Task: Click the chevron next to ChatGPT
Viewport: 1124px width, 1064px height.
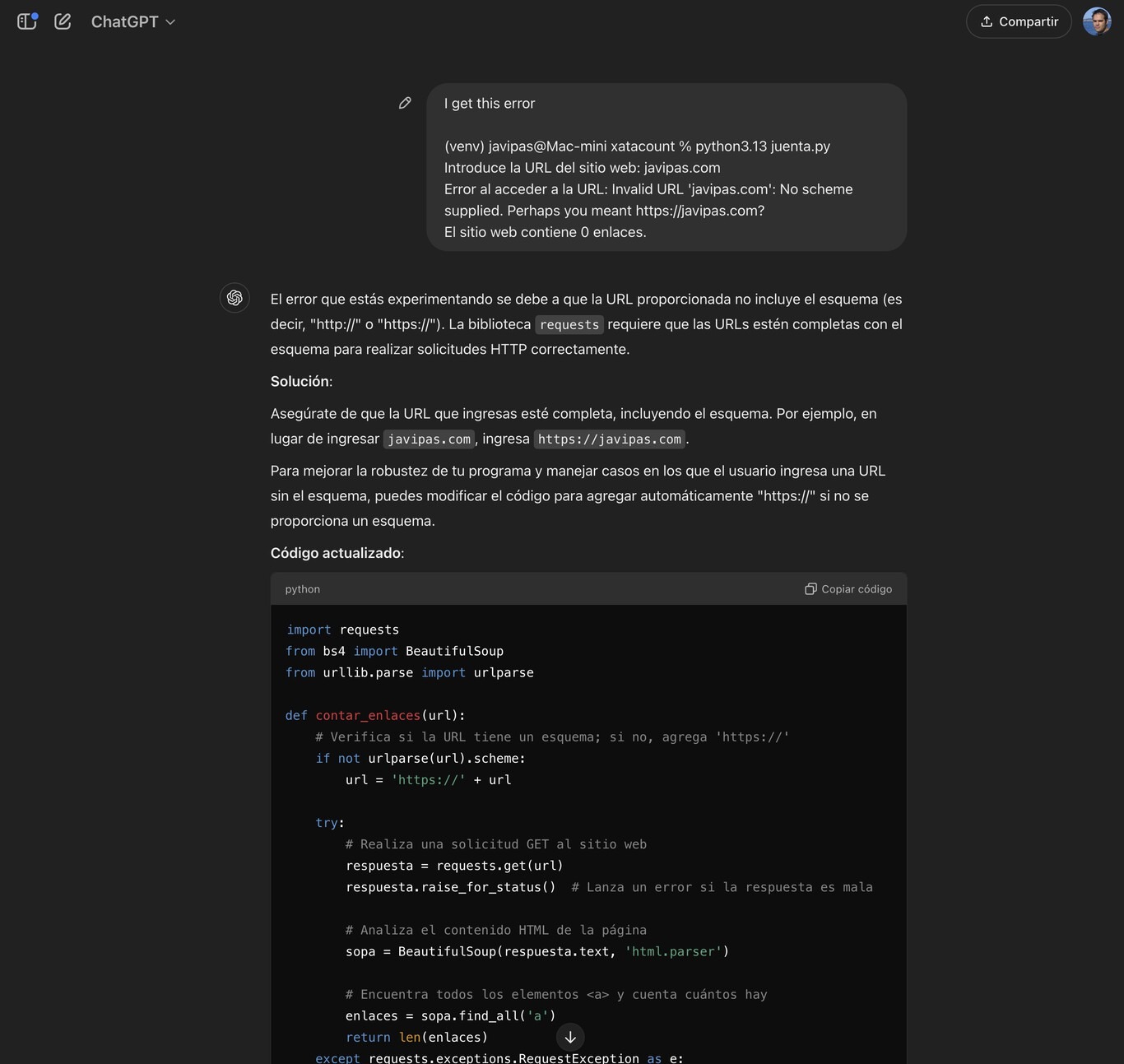Action: pyautogui.click(x=171, y=22)
